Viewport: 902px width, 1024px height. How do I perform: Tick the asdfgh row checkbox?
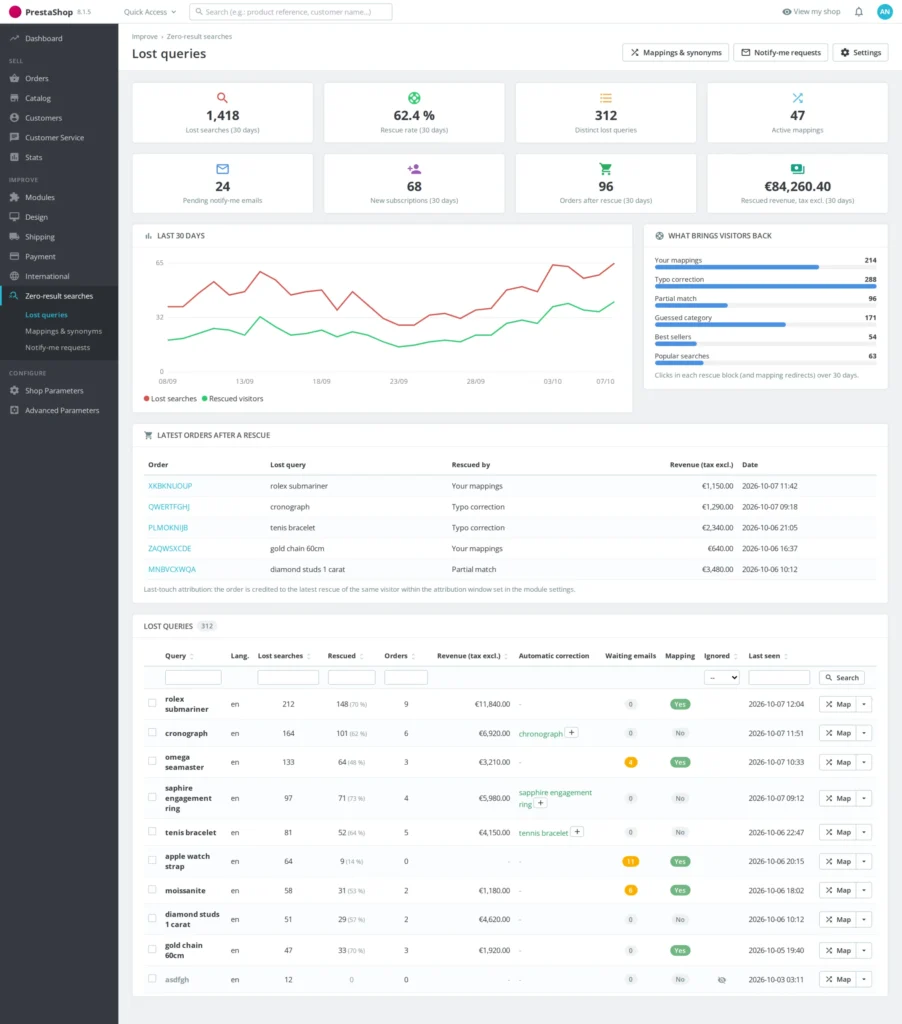pyautogui.click(x=152, y=979)
